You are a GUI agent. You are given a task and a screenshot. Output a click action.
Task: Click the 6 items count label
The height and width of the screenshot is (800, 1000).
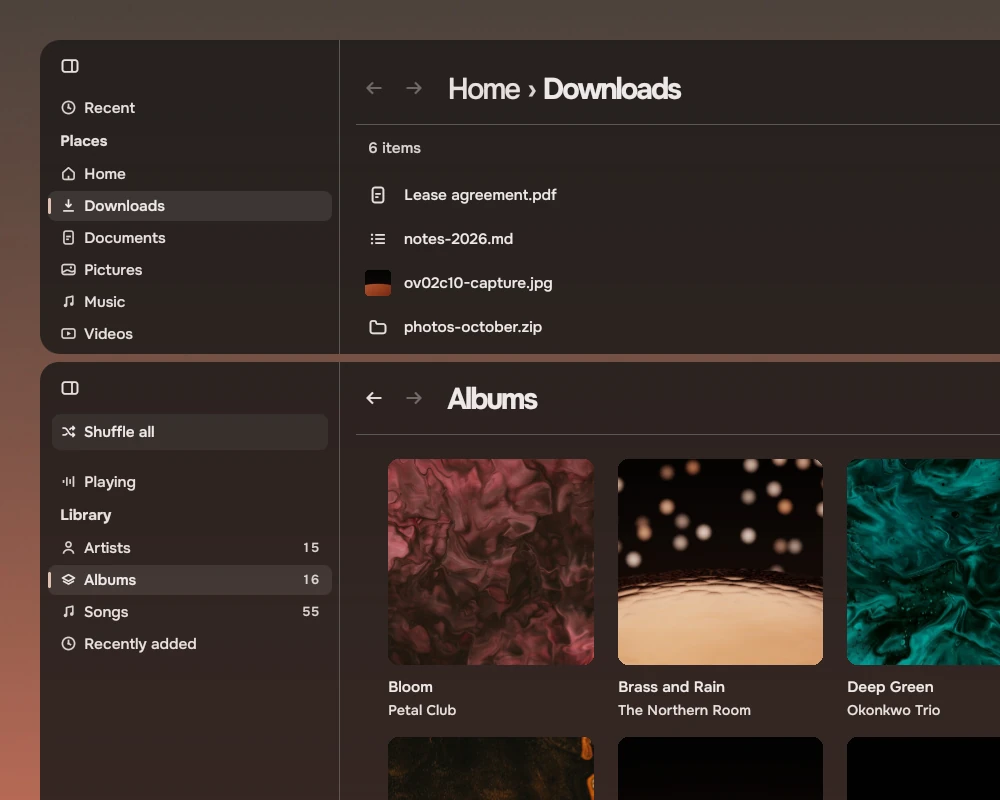click(394, 148)
